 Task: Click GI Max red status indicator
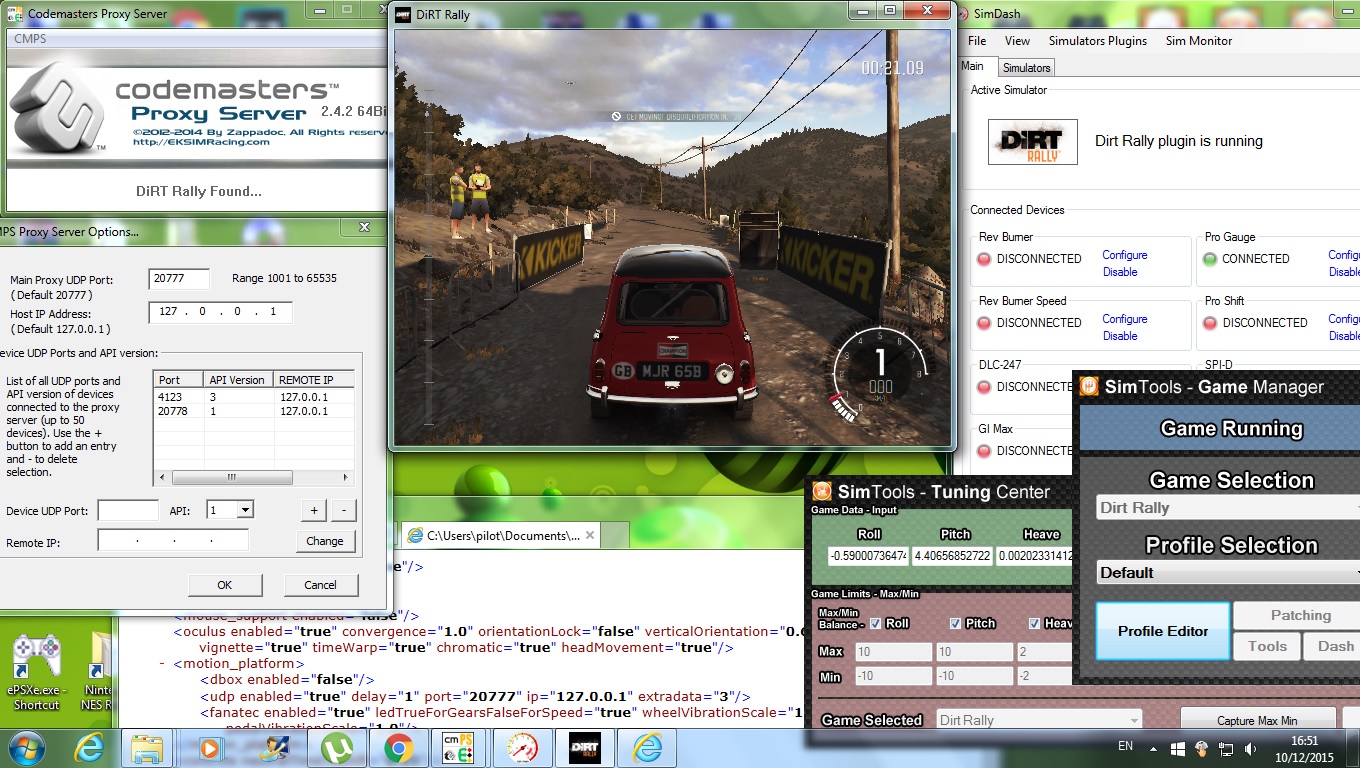[984, 451]
